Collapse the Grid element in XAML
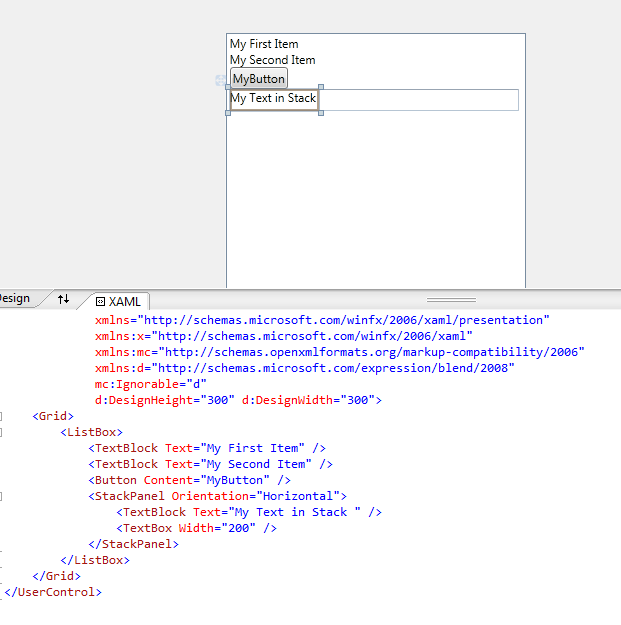The image size is (621, 625). click(1, 417)
